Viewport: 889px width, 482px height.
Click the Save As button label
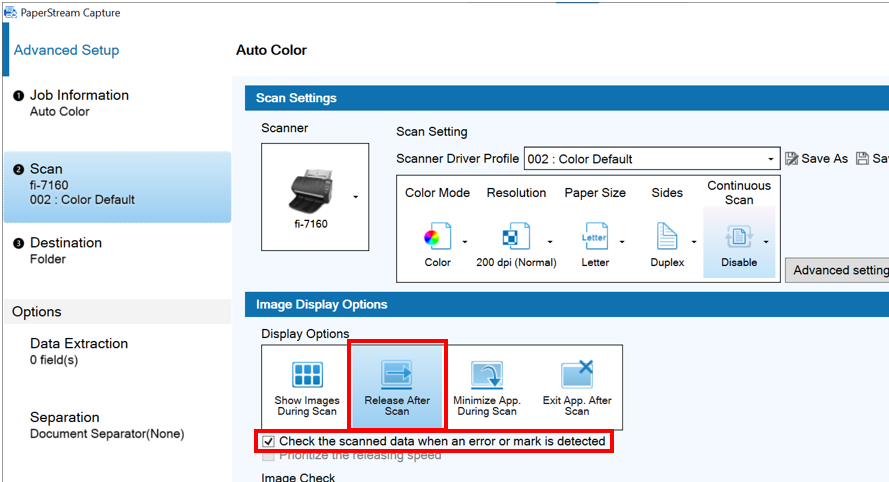click(x=824, y=159)
